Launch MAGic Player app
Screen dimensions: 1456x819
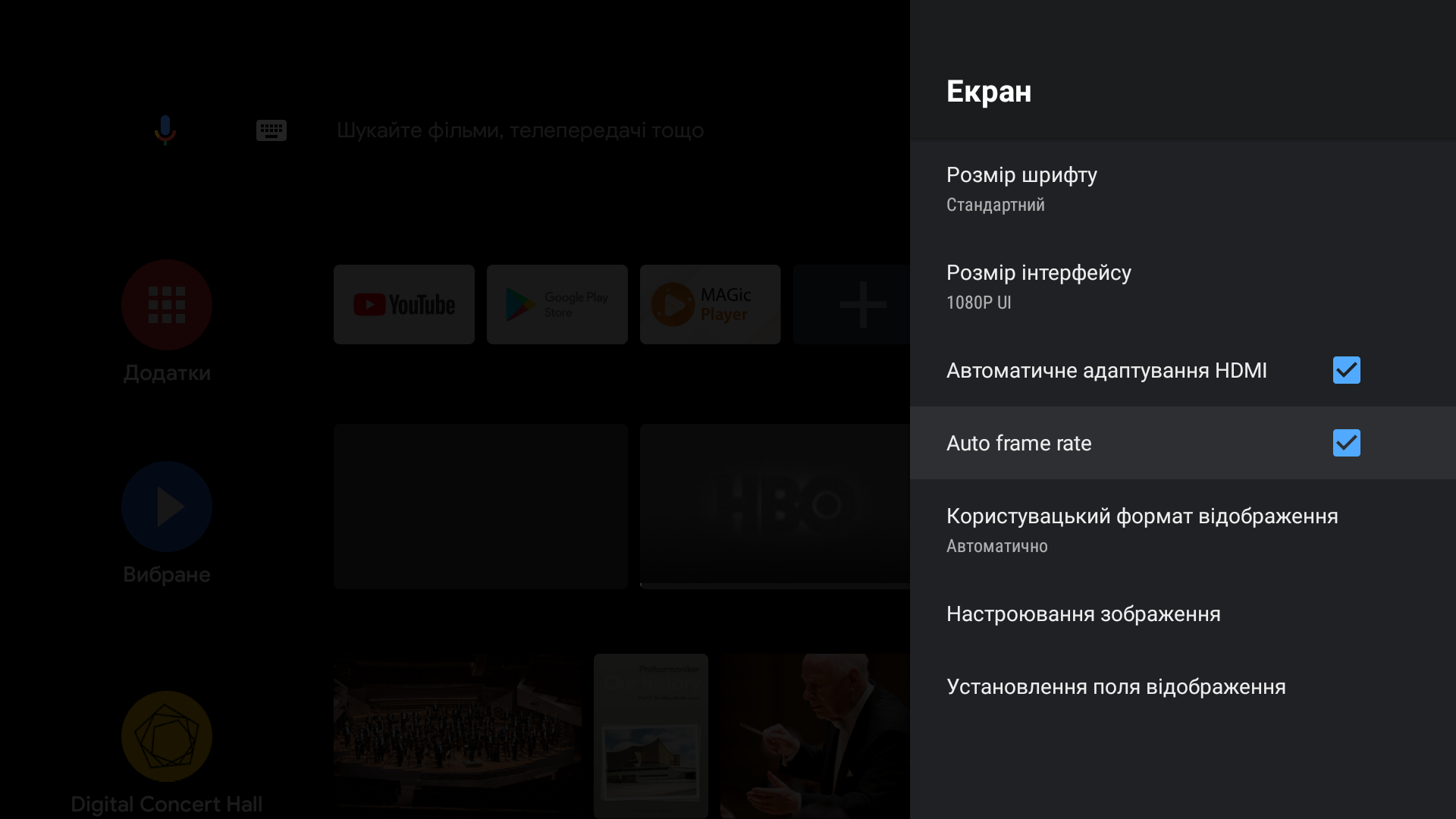click(711, 303)
